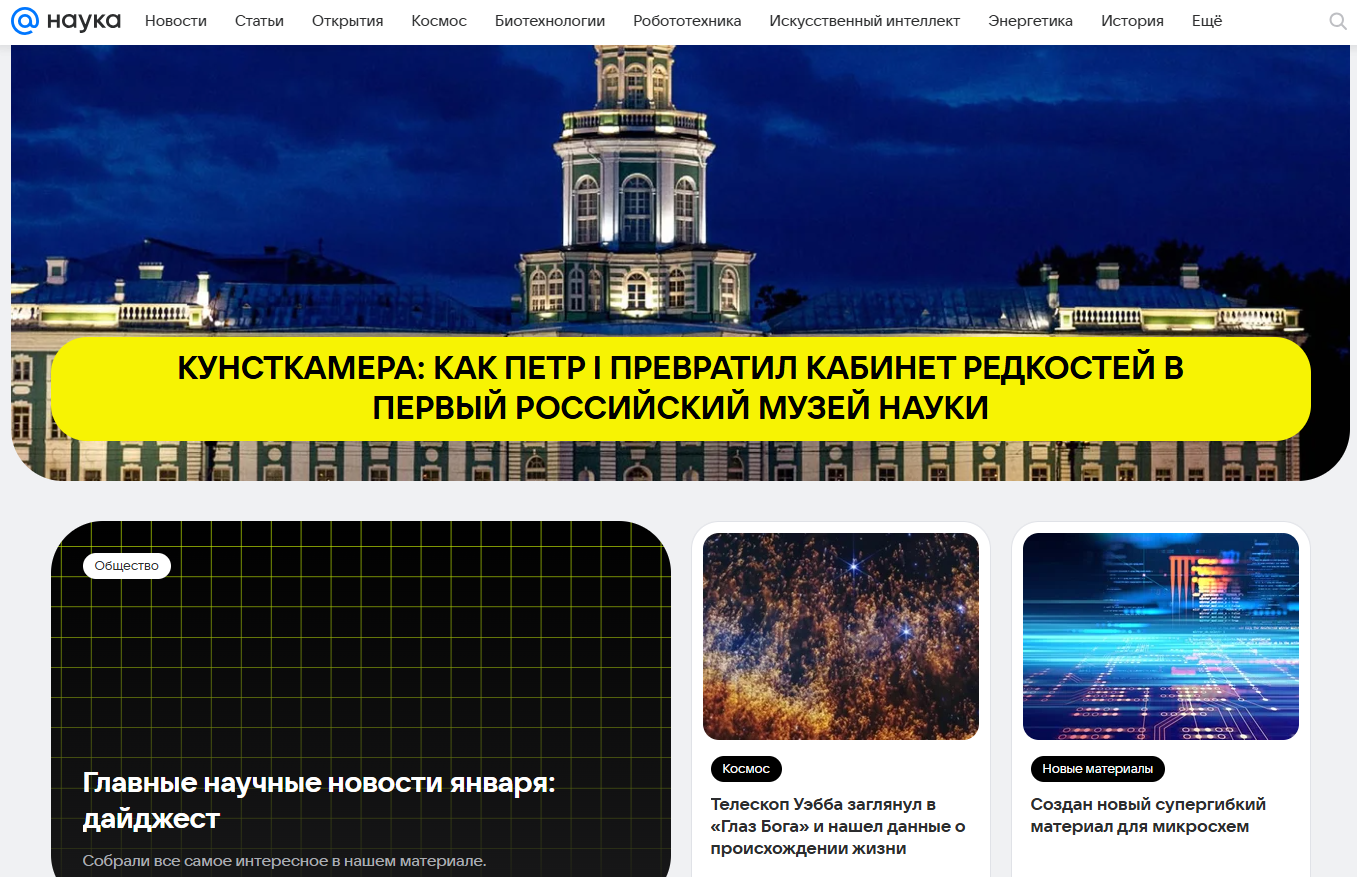Image resolution: width=1357 pixels, height=877 pixels.
Task: Open the Робототехника category
Action: click(687, 21)
